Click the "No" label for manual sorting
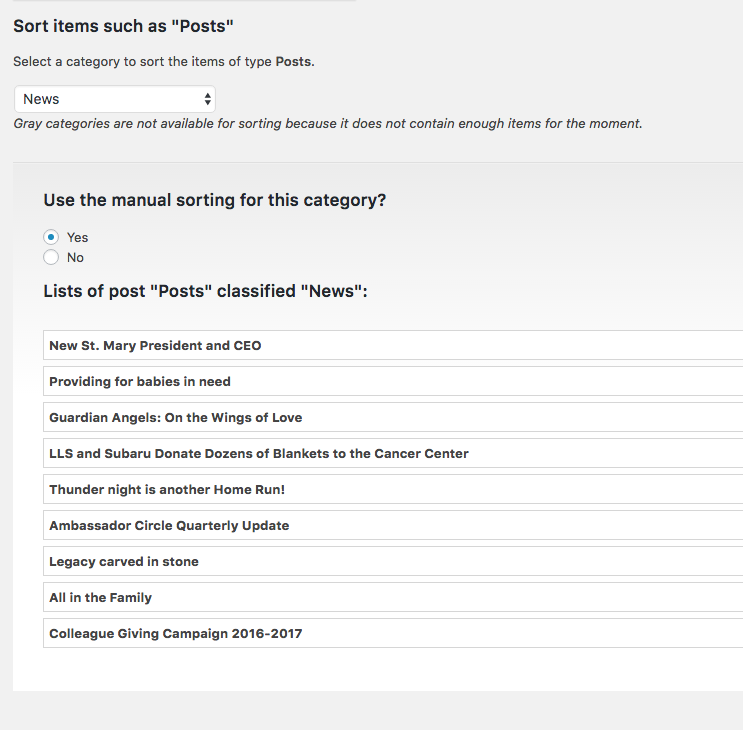Image resolution: width=743 pixels, height=730 pixels. (x=76, y=257)
